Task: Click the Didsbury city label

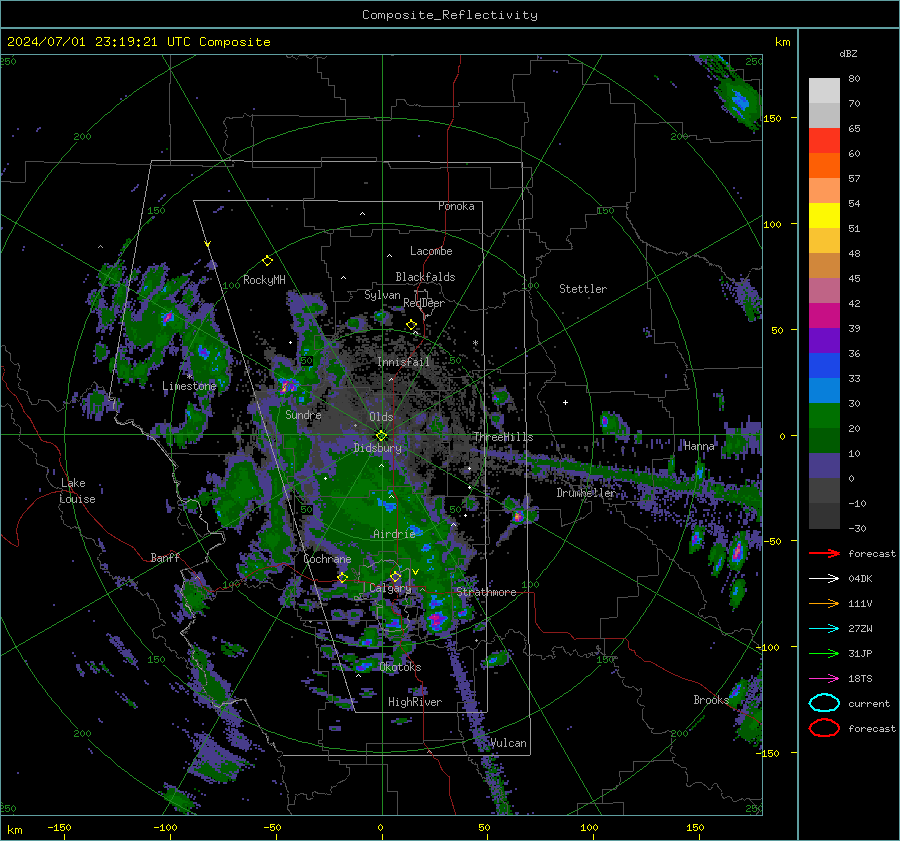Action: coord(377,448)
